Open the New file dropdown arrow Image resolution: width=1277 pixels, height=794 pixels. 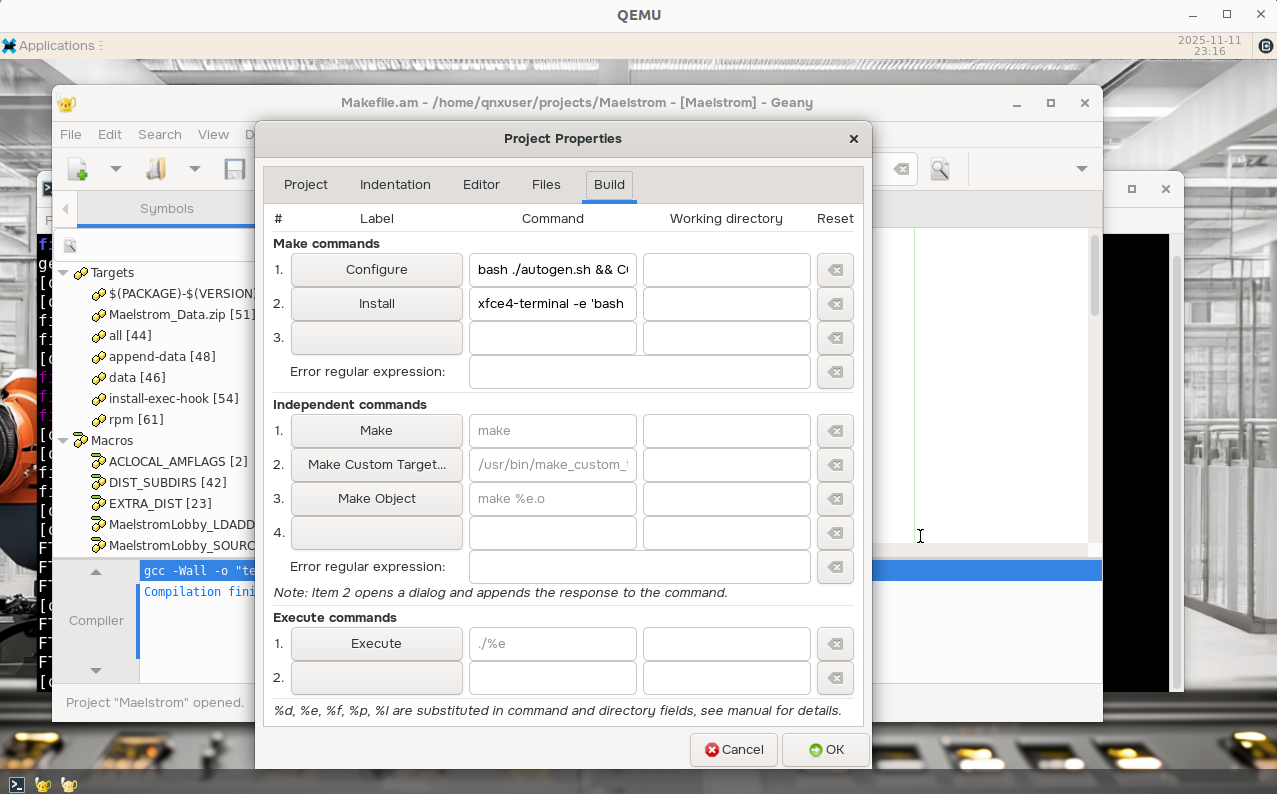coord(115,169)
